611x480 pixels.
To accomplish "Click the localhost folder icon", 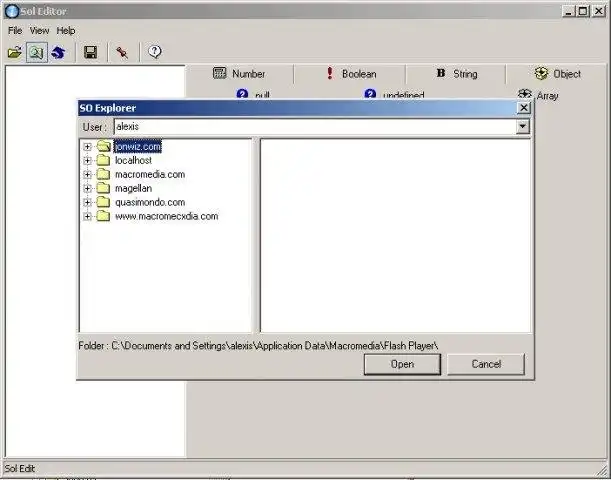I will coord(103,160).
